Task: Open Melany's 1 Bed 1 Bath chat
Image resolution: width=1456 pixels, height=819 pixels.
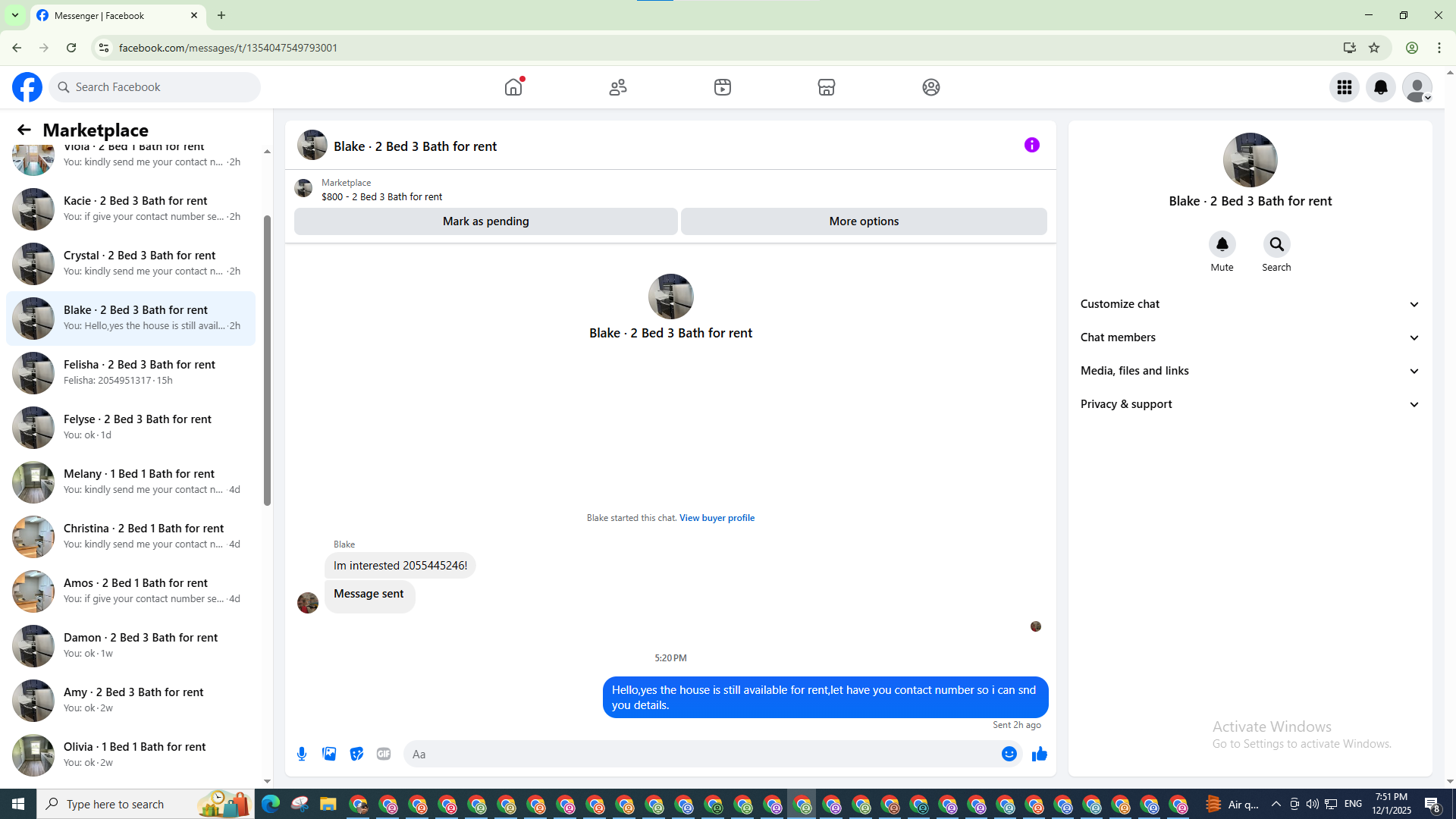Action: pos(130,482)
